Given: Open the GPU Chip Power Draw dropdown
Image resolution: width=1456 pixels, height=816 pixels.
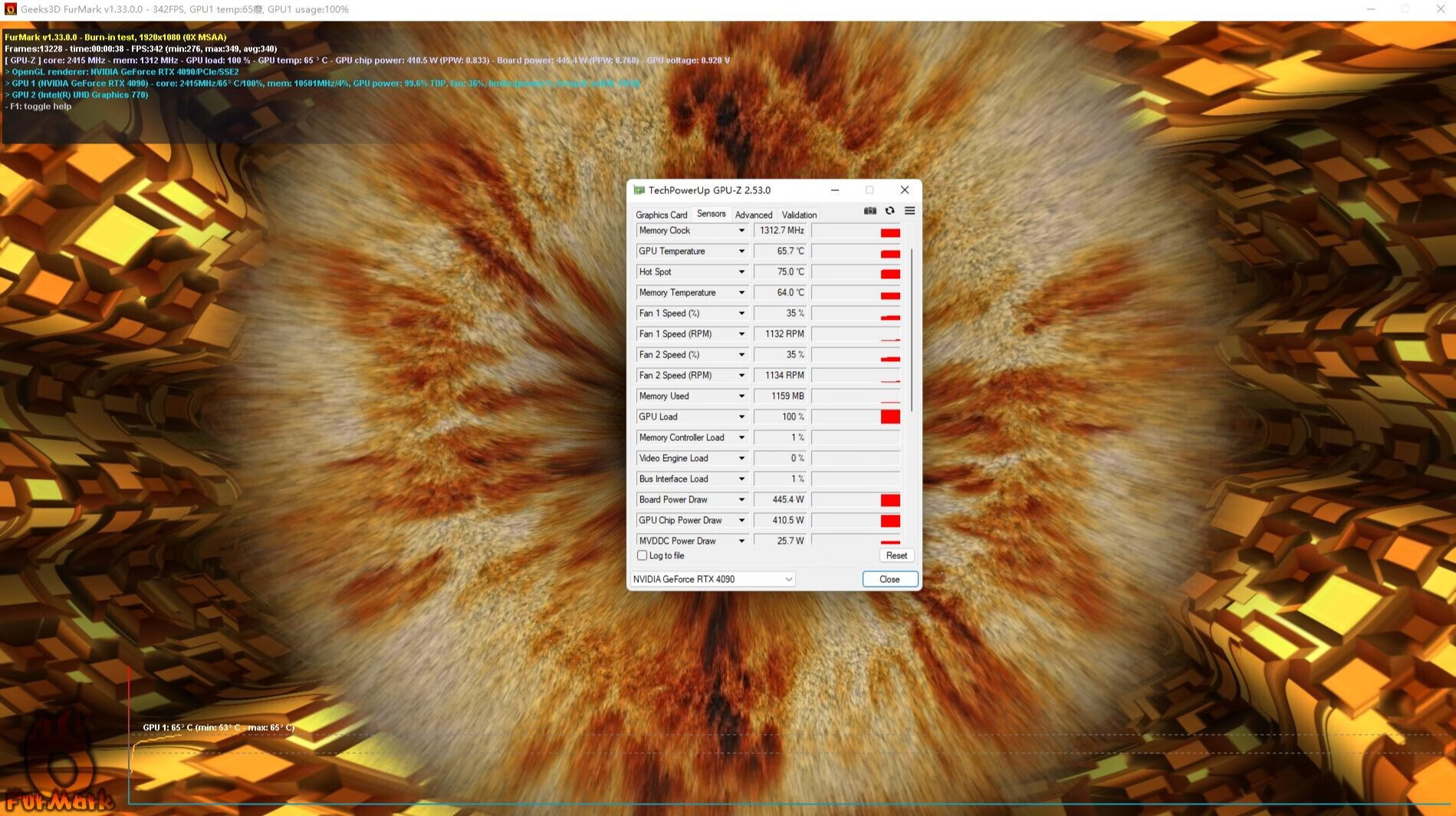Looking at the screenshot, I should pyautogui.click(x=741, y=521).
